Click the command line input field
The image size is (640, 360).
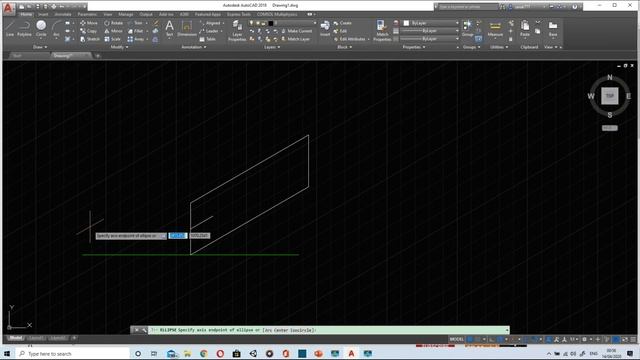[x=328, y=330]
